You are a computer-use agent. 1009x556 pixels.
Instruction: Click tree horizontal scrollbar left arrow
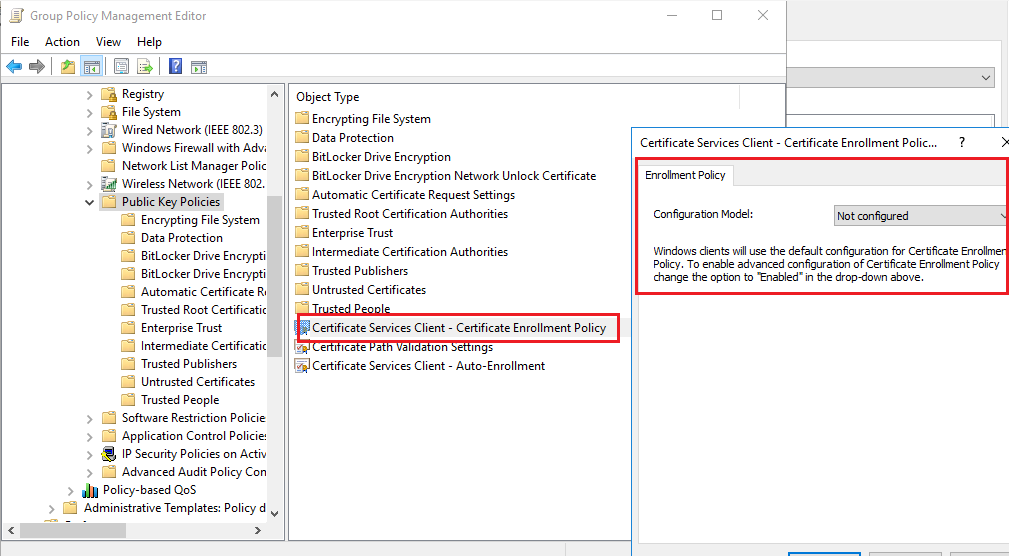tap(11, 530)
